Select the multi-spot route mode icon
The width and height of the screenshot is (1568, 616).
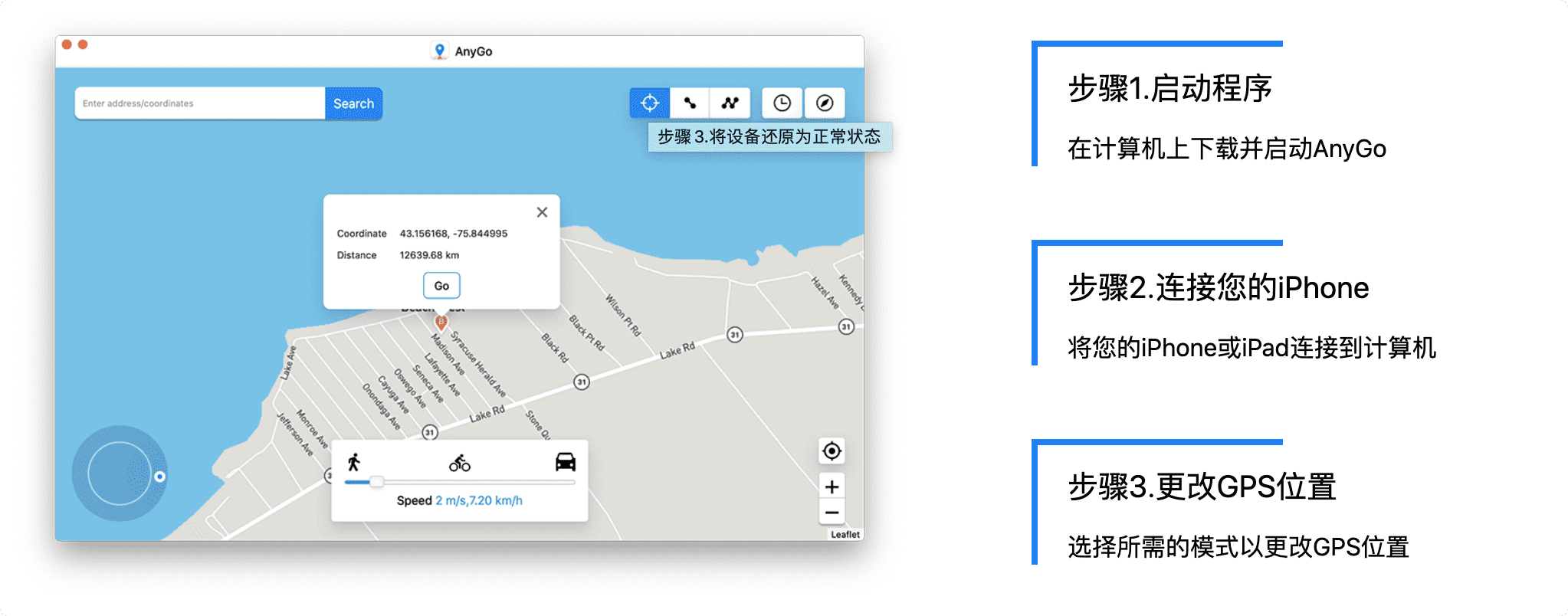pos(730,103)
